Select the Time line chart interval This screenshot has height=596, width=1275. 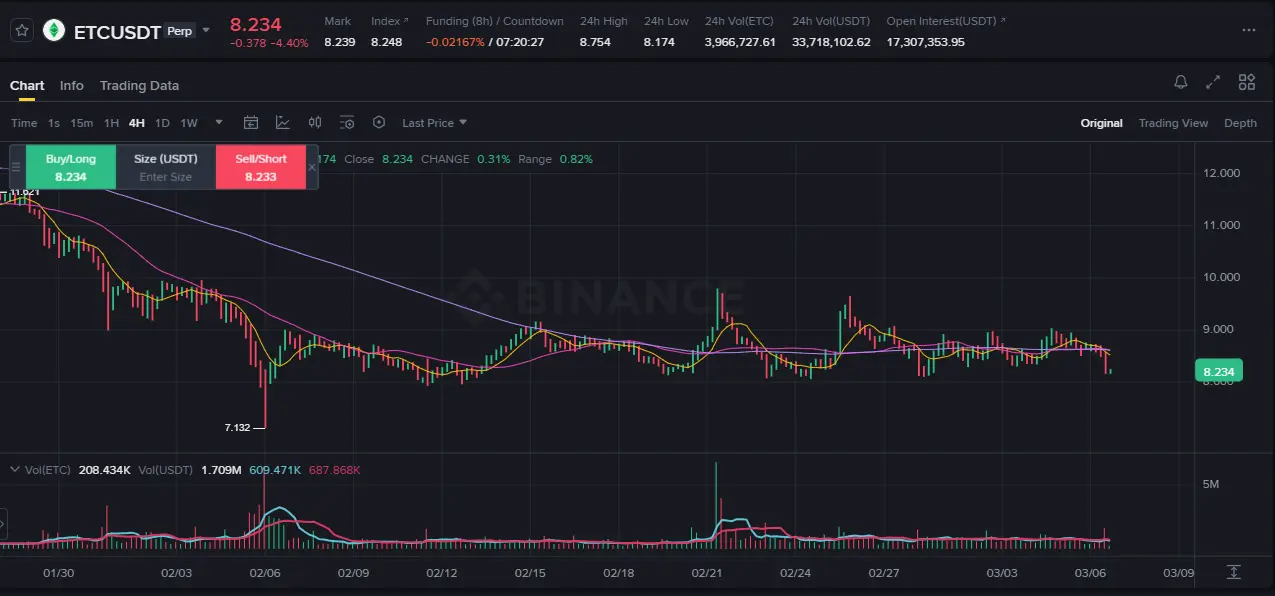(x=24, y=123)
